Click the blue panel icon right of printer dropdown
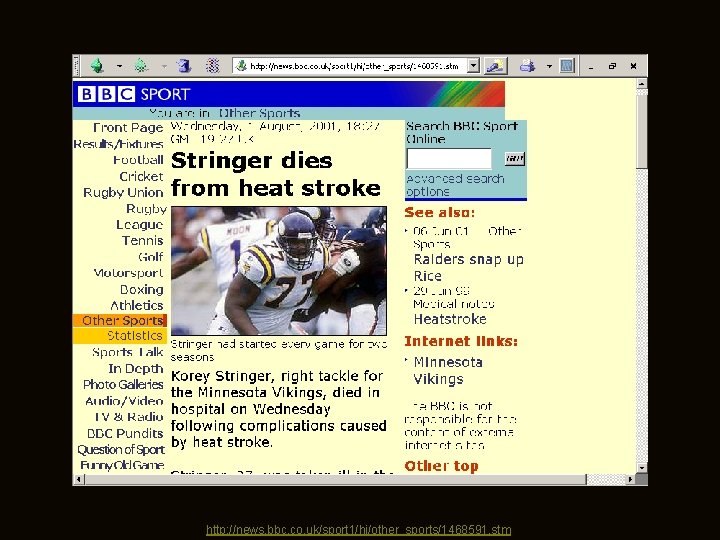 click(567, 66)
